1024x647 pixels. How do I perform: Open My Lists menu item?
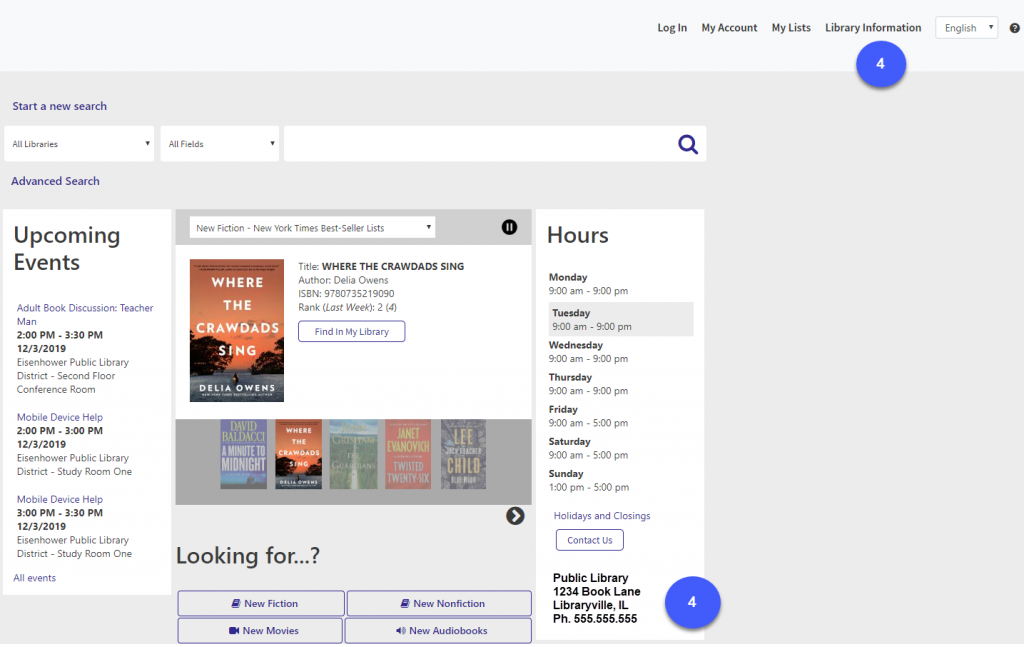[791, 27]
